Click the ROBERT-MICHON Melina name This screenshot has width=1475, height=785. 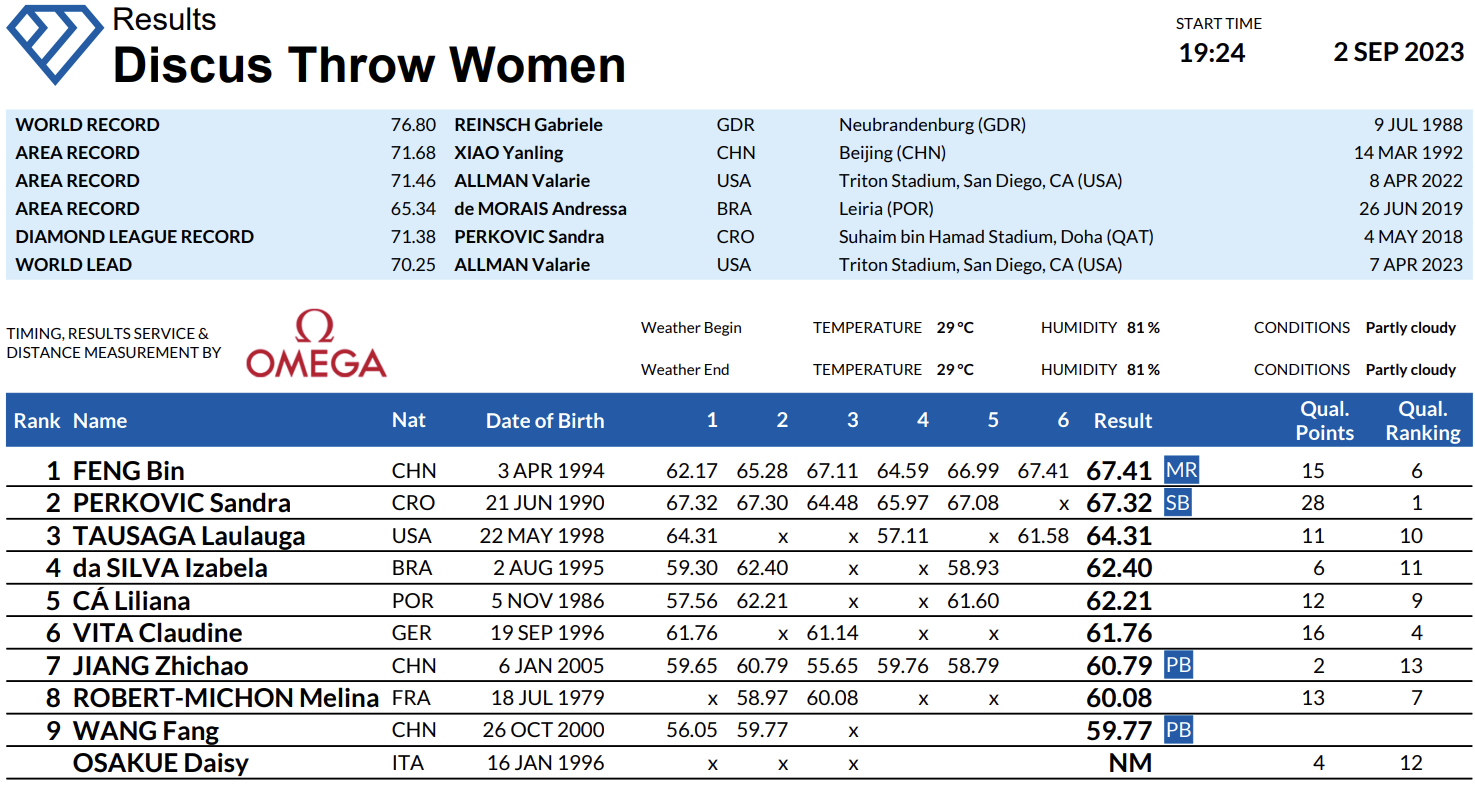tap(226, 698)
